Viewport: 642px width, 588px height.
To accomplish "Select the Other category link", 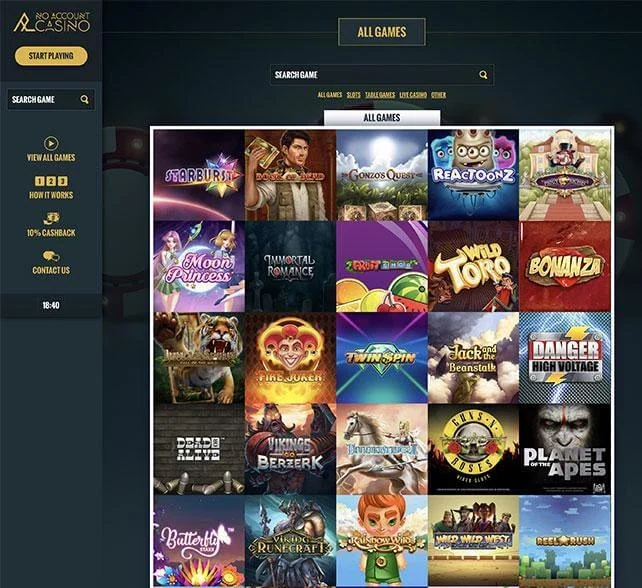I will point(438,95).
